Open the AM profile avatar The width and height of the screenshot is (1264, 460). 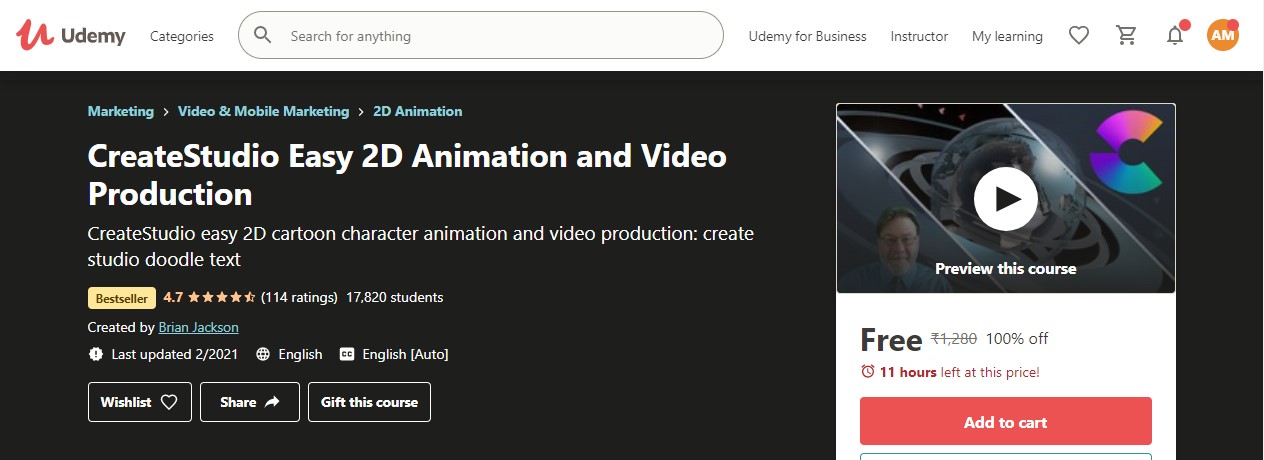click(x=1223, y=36)
